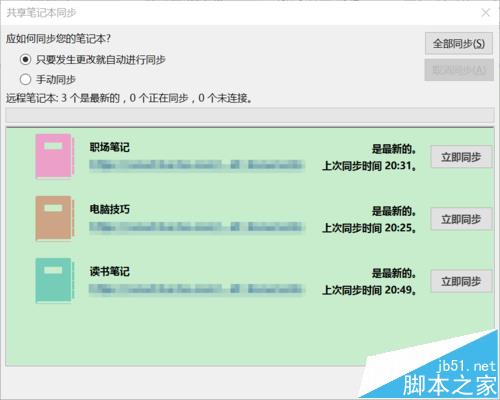Click the brown 电脑技巧 notebook icon
The image size is (500, 400).
click(x=55, y=218)
